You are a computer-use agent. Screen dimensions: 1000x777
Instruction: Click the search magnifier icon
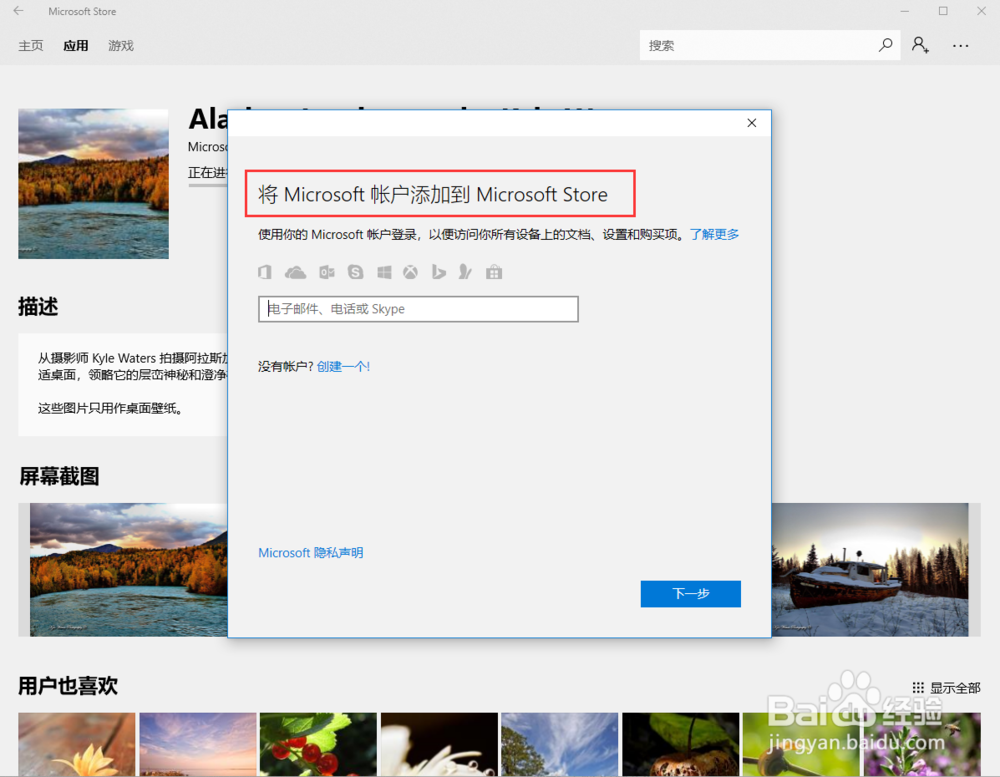(885, 45)
